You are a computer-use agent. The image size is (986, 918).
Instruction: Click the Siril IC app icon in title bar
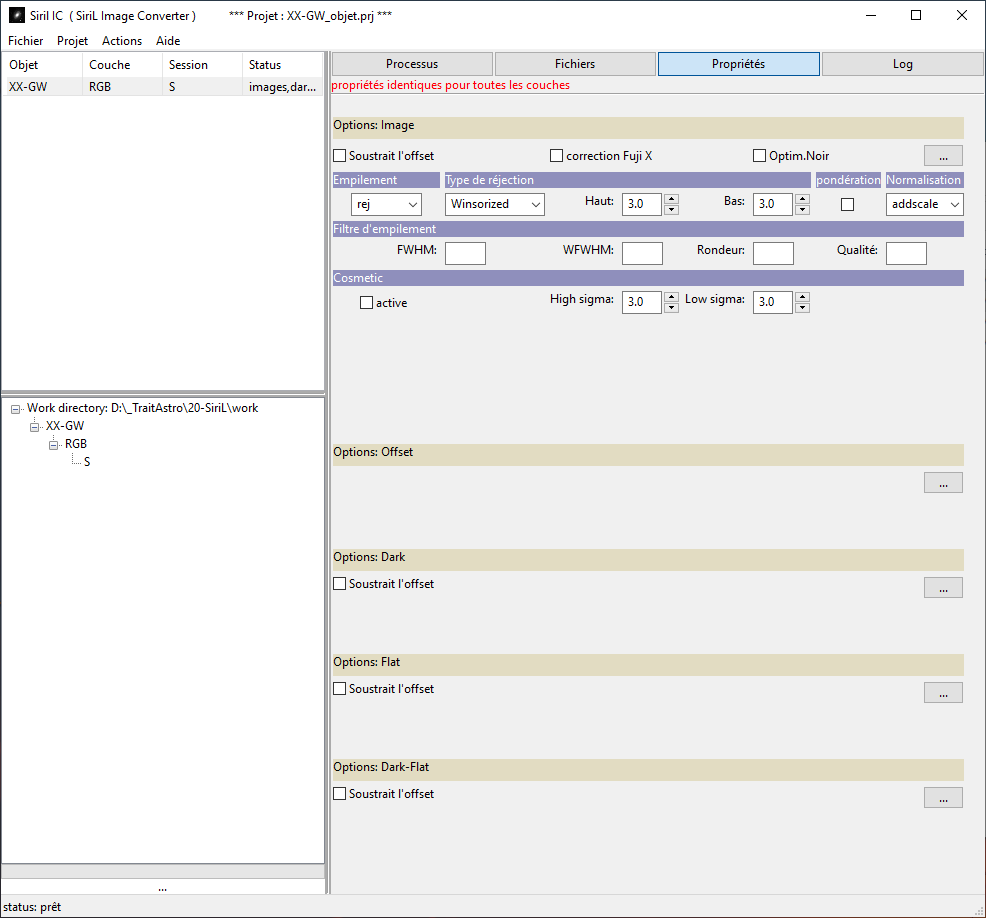point(17,15)
